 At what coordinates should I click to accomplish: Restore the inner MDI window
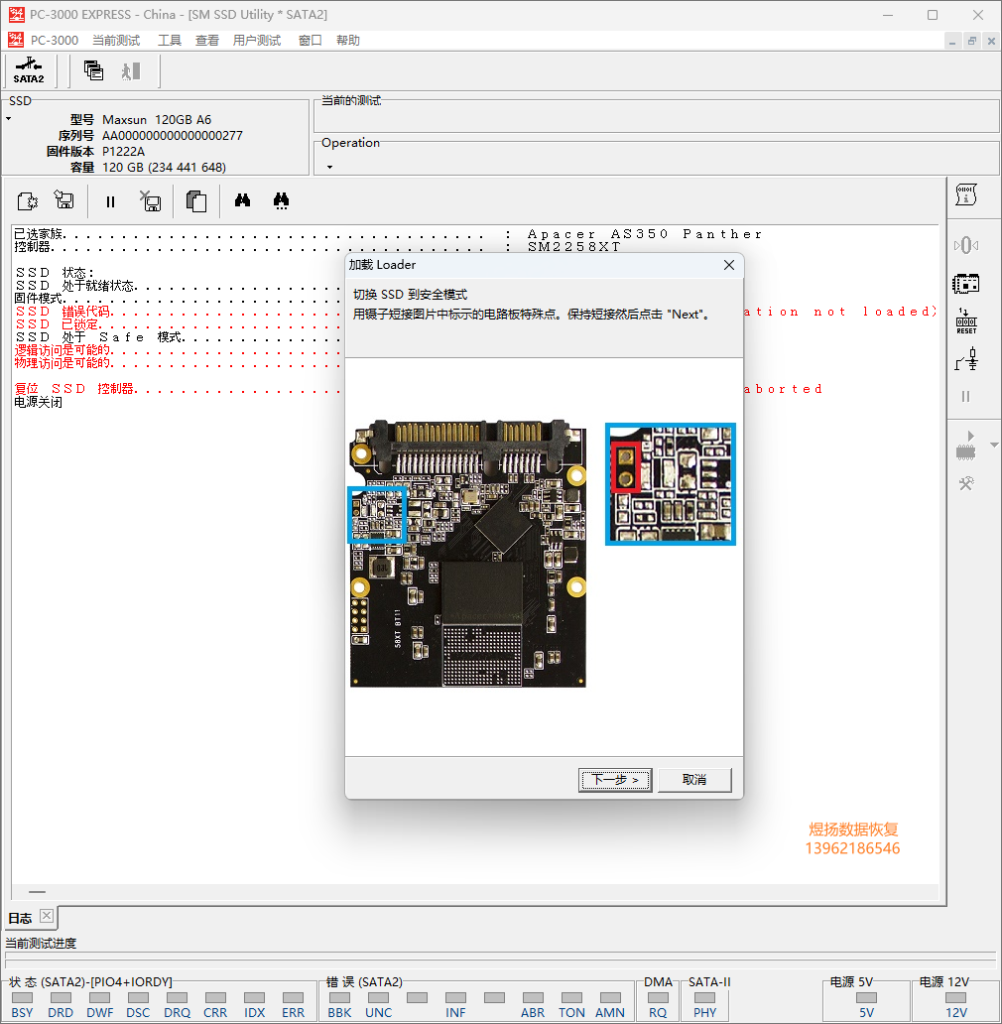(x=972, y=41)
